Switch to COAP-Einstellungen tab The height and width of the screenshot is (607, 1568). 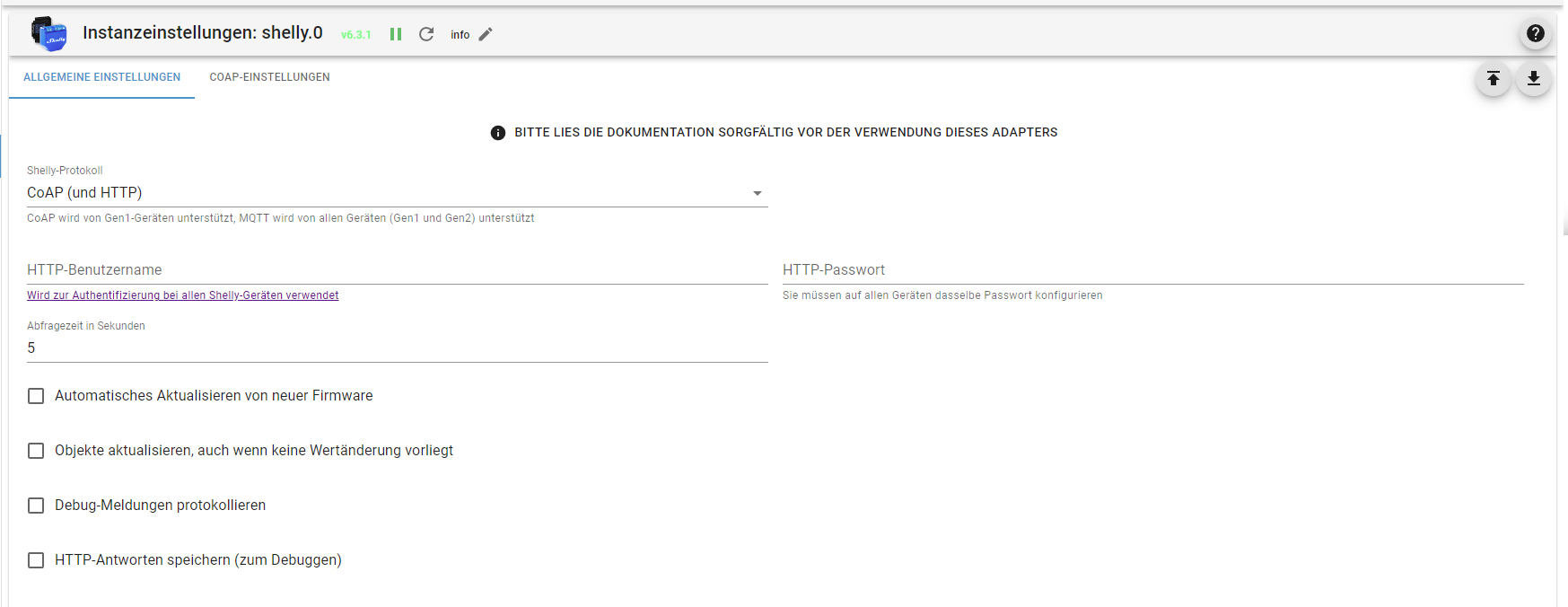click(269, 77)
